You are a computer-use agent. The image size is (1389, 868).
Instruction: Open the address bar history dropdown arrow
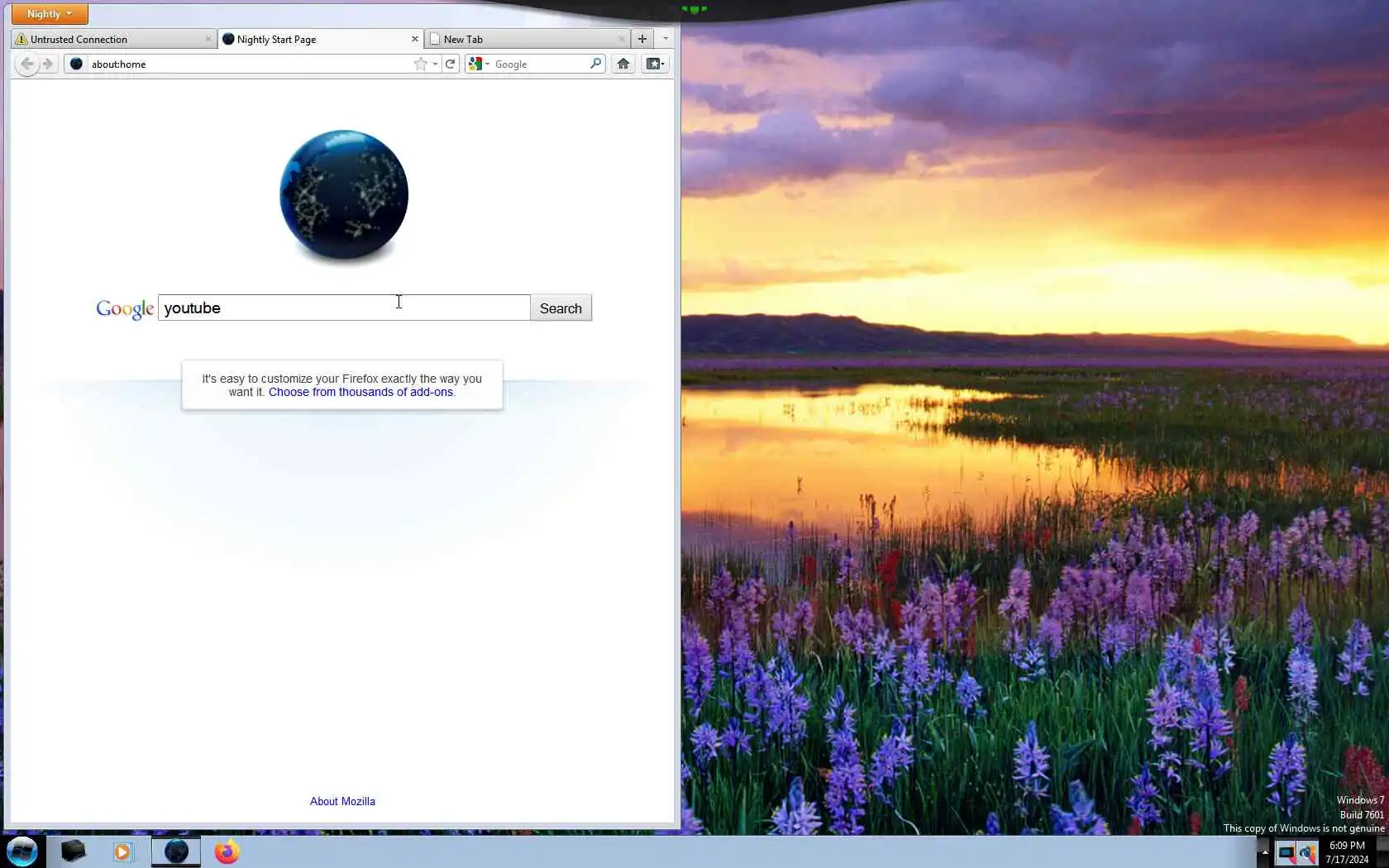[x=435, y=64]
